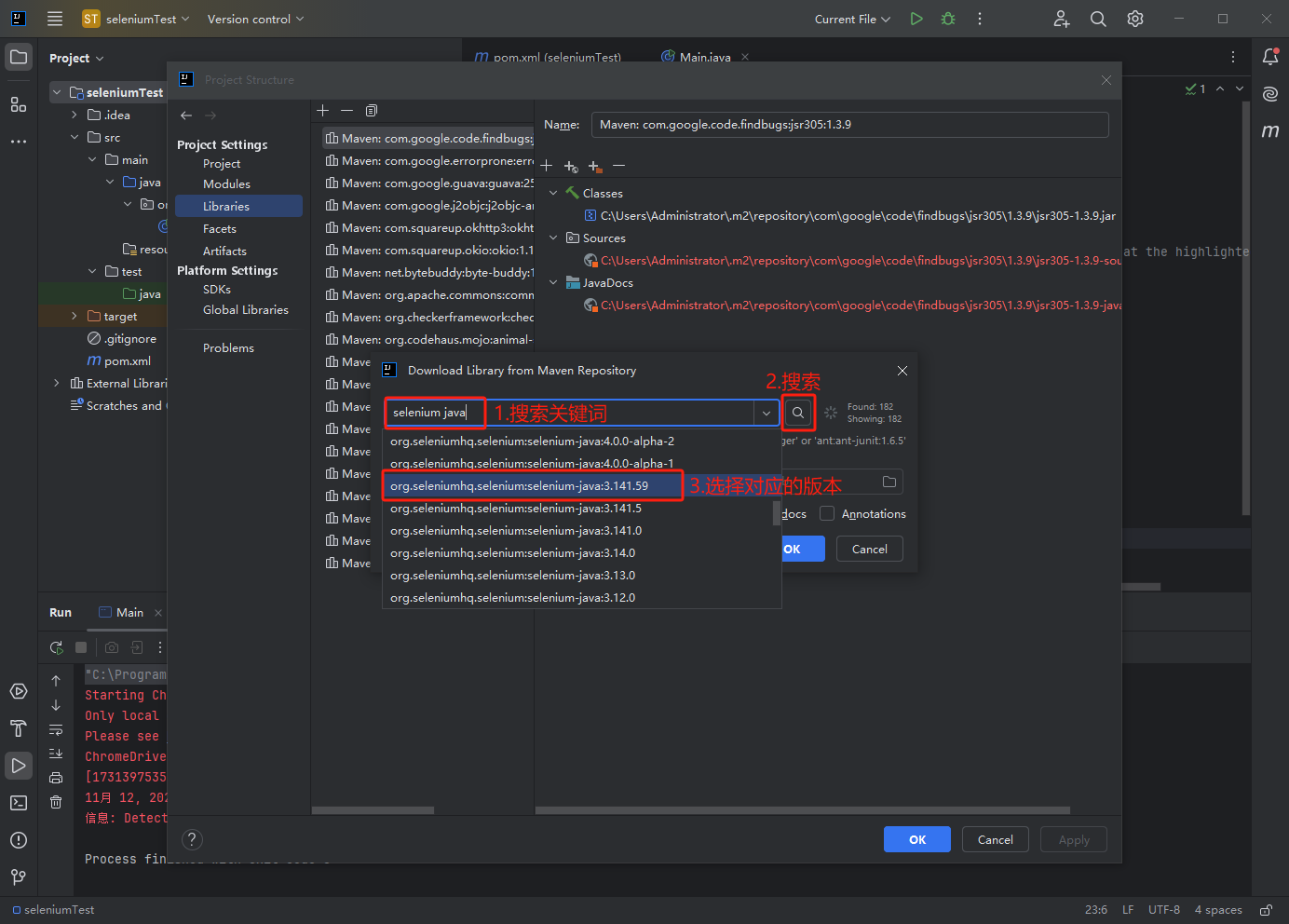The image size is (1289, 924).
Task: Expand the .idea folder
Action: (x=75, y=115)
